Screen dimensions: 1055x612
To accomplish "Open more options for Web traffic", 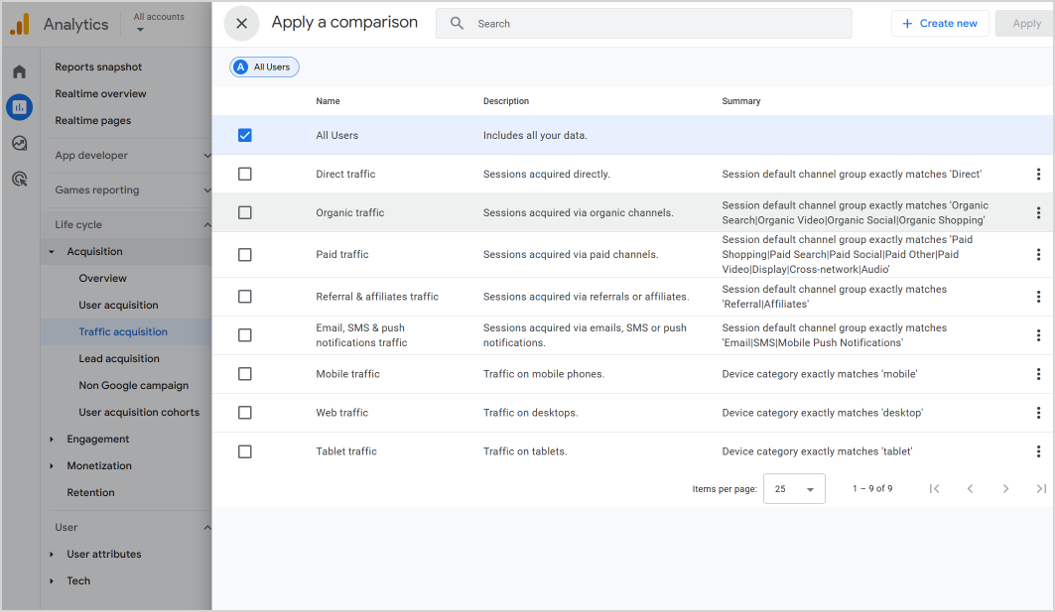I will 1038,413.
